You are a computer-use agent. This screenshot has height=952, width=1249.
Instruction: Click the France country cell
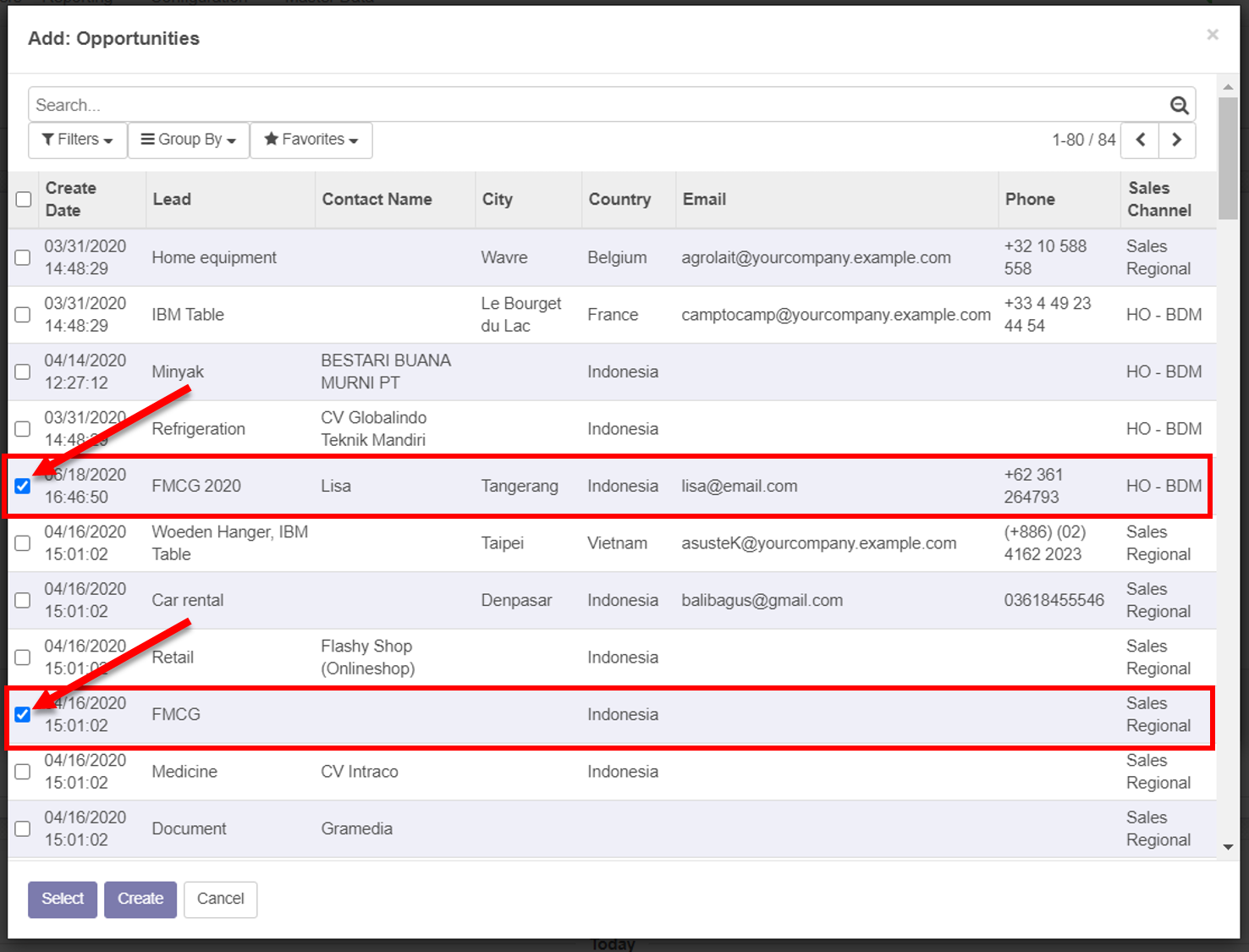click(x=613, y=315)
